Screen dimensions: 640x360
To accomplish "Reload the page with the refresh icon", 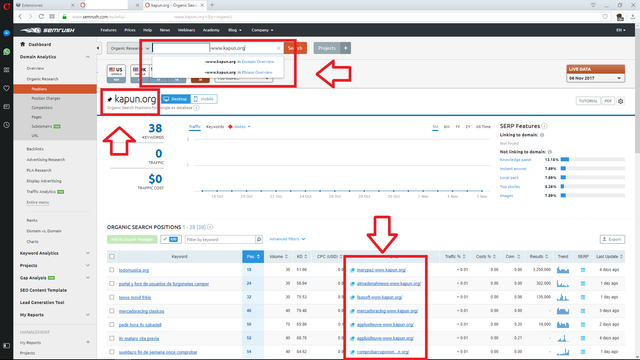I will pyautogui.click(x=41, y=17).
